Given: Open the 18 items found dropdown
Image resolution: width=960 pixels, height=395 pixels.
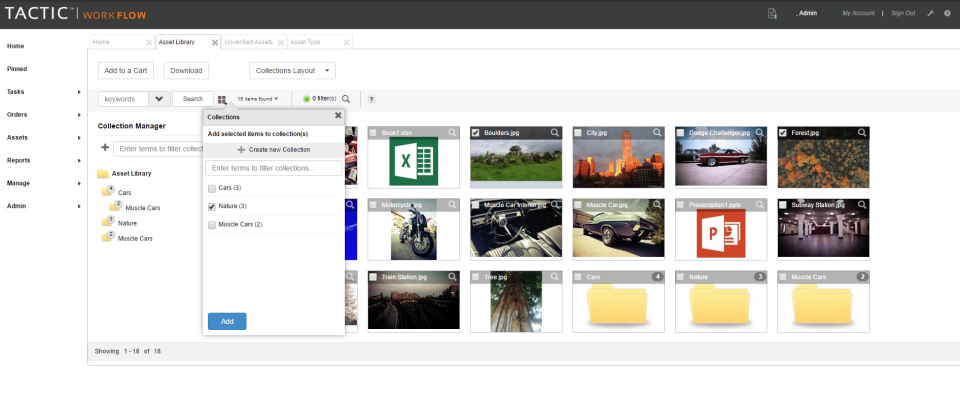Looking at the screenshot, I should tap(257, 99).
